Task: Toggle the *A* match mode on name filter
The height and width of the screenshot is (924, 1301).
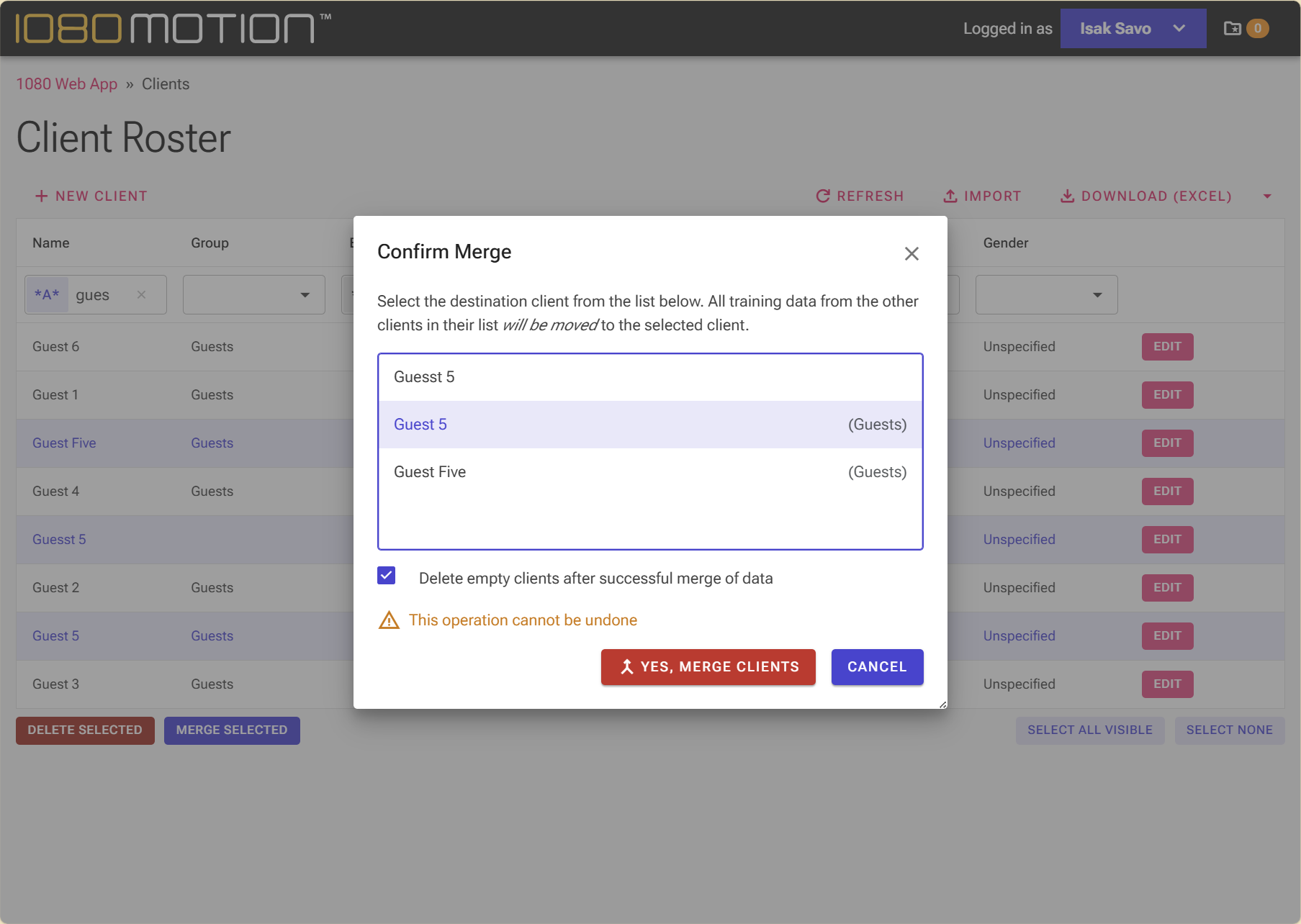Action: click(47, 294)
